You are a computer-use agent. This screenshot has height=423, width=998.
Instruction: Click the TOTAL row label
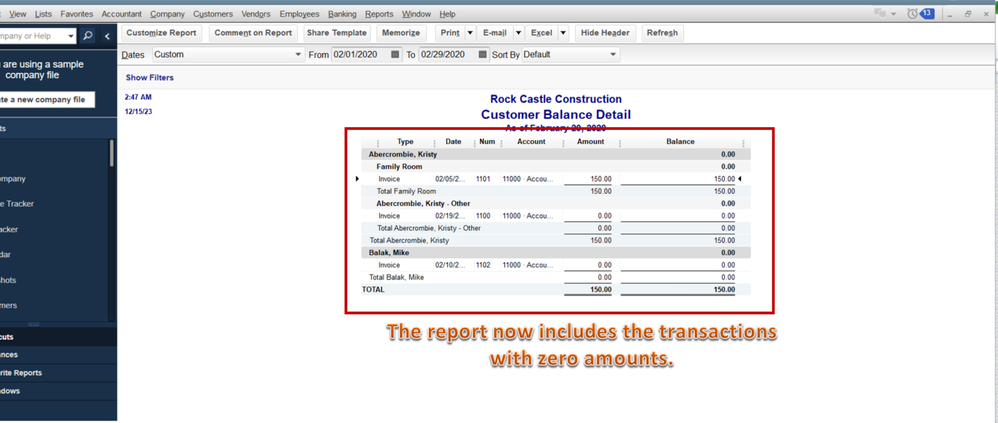click(374, 289)
